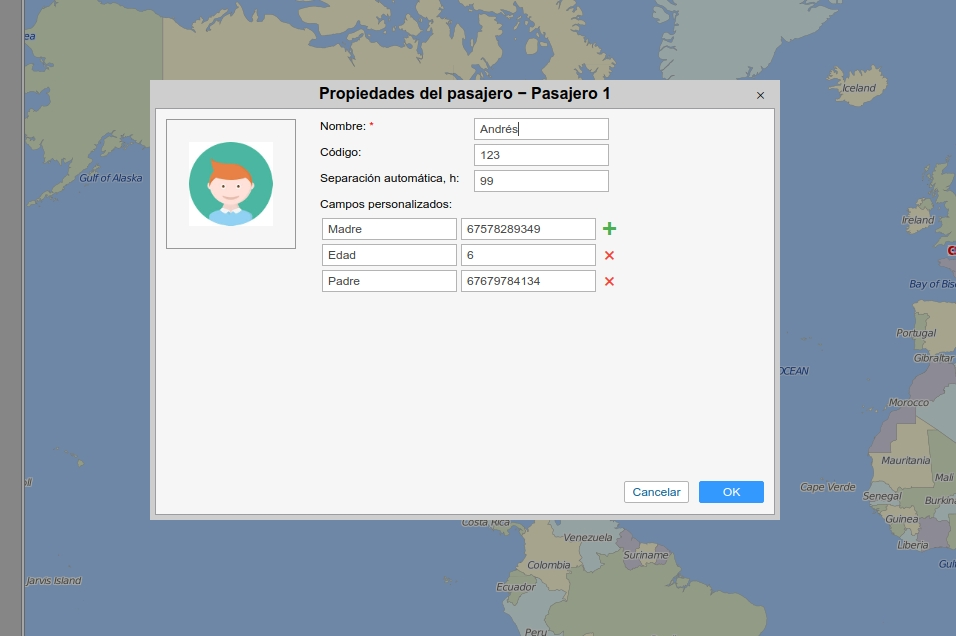Click Iceland on the background map
The height and width of the screenshot is (636, 956).
pyautogui.click(x=859, y=88)
